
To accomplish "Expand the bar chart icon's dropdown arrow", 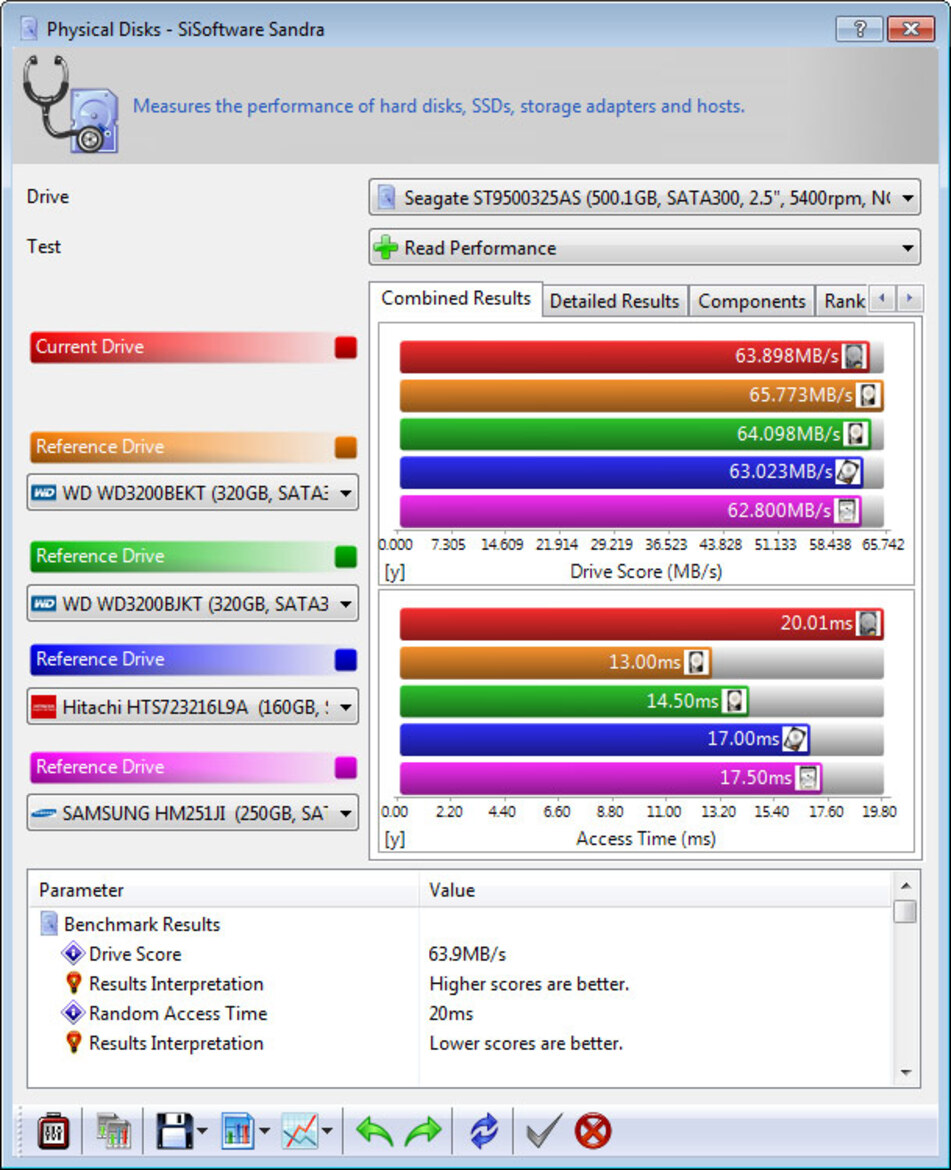I will click(264, 1131).
